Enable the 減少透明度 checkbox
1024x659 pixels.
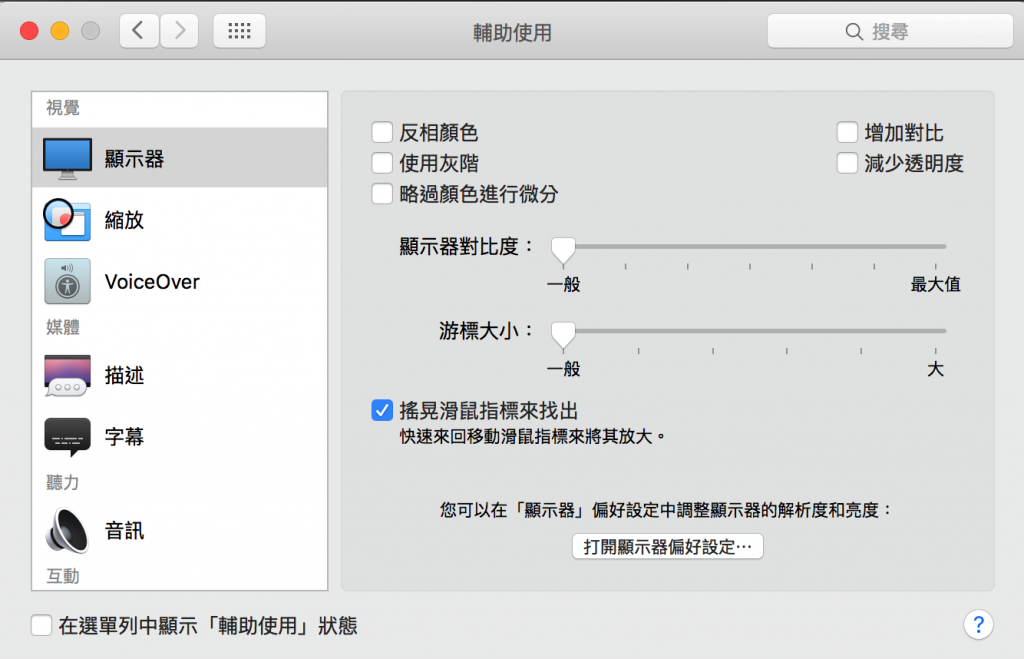click(847, 163)
